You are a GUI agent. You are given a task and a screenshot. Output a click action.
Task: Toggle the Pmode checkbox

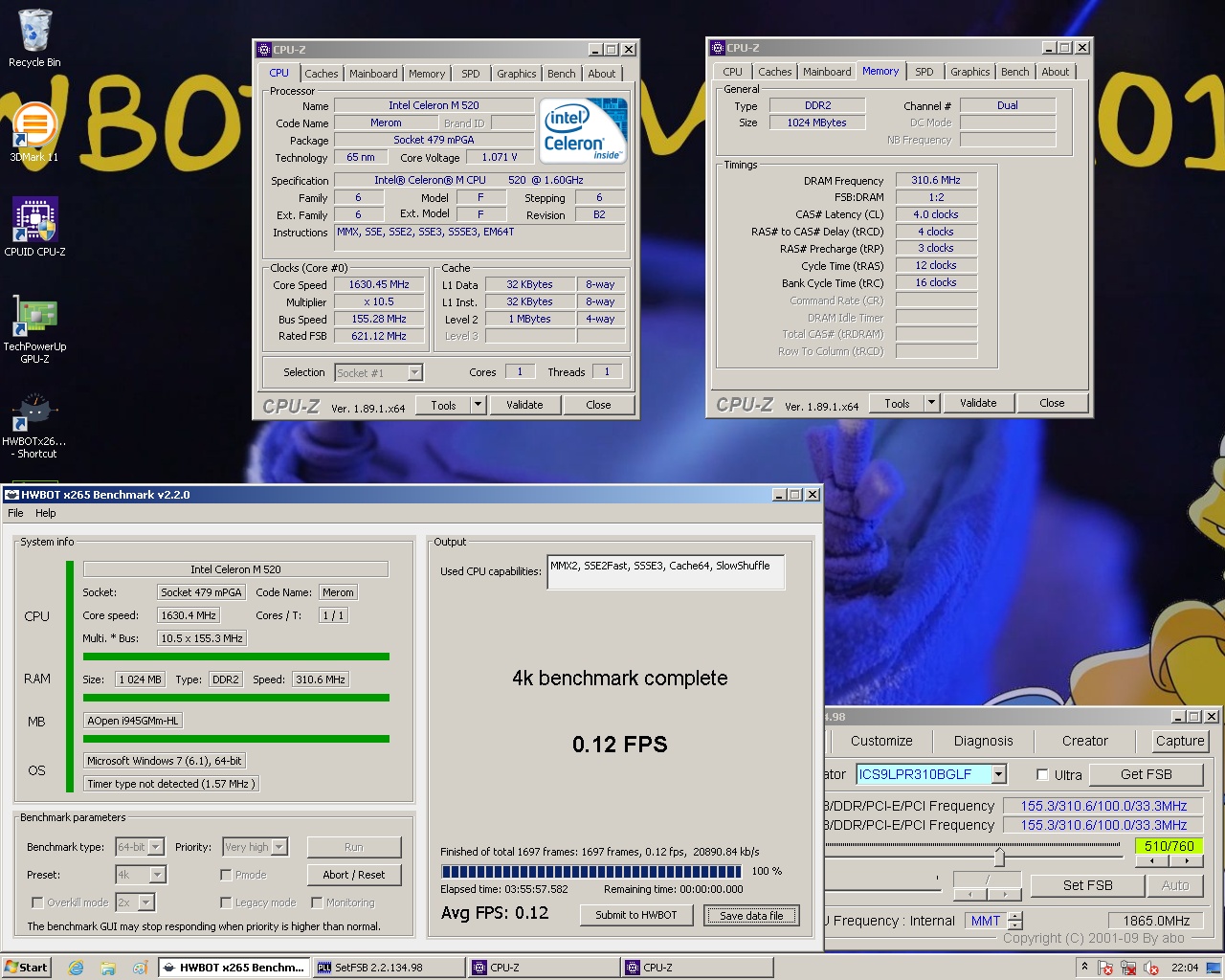pyautogui.click(x=226, y=875)
